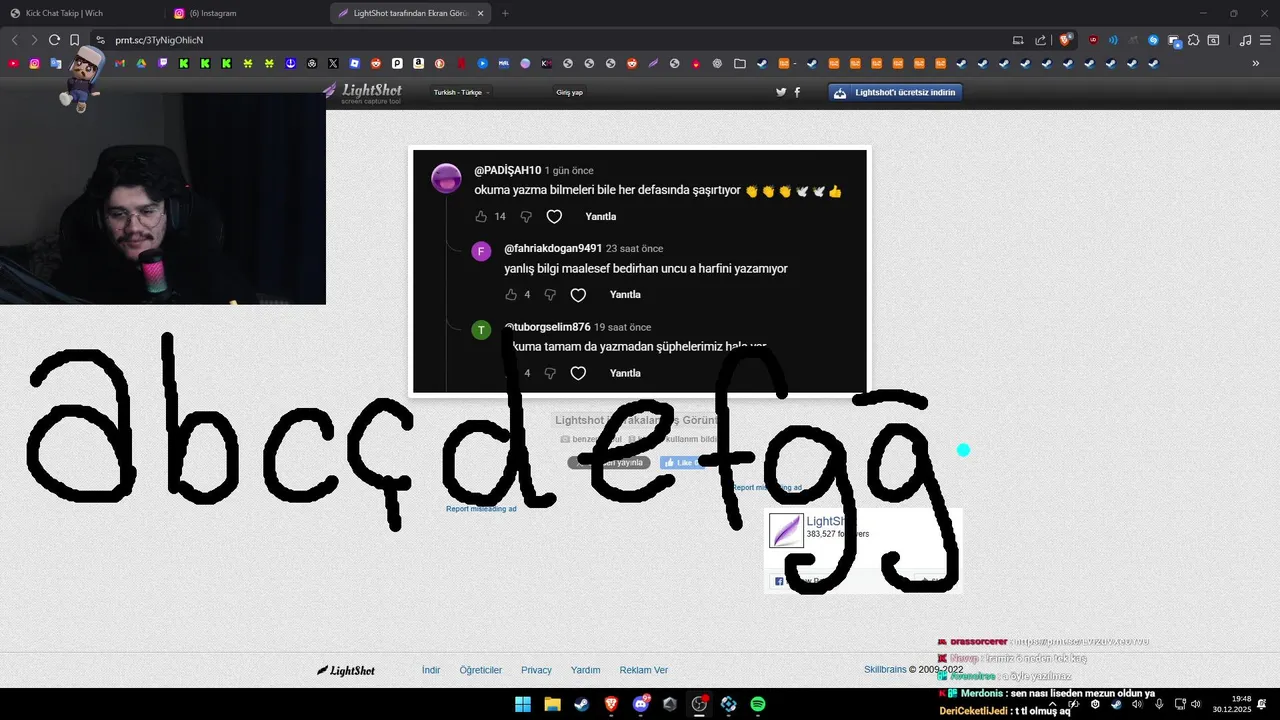
Task: Open a new browser tab
Action: point(505,13)
